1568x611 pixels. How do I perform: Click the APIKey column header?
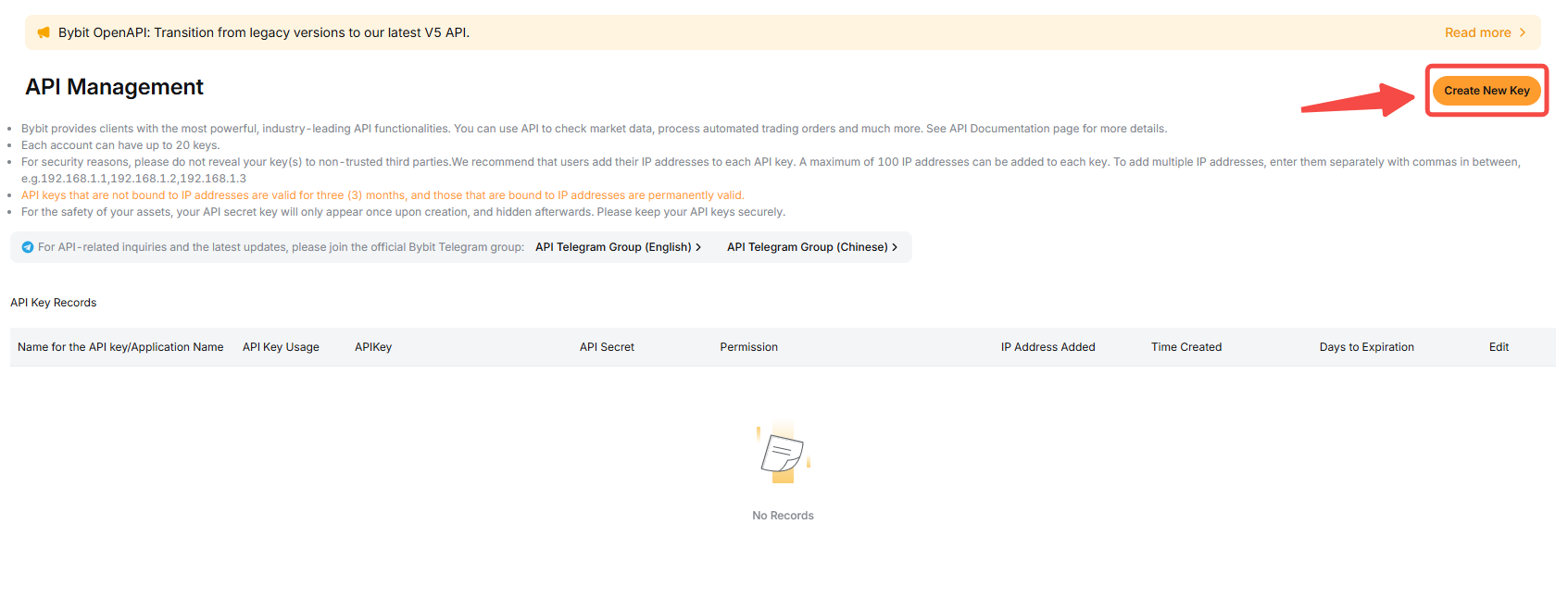373,347
